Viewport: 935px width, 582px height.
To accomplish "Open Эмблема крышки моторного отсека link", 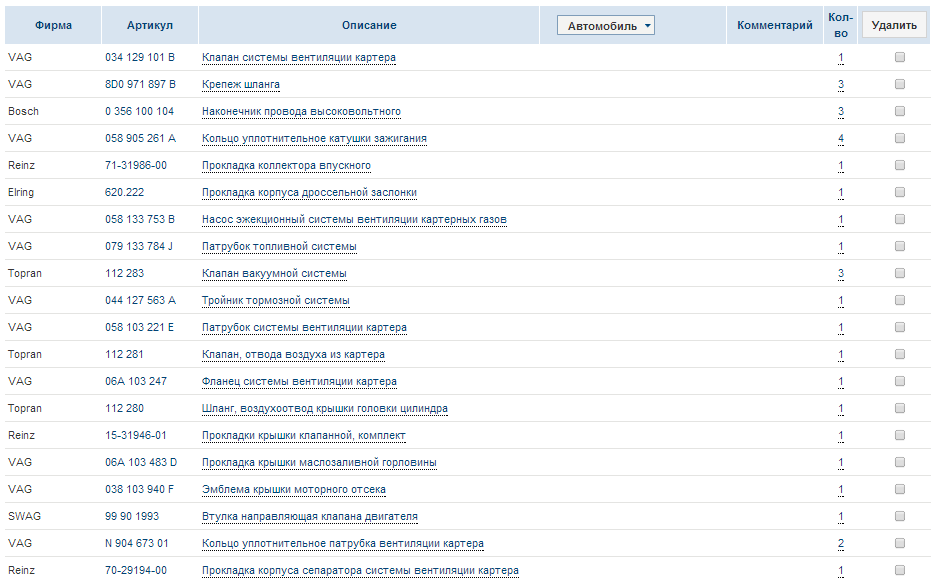I will click(x=294, y=490).
